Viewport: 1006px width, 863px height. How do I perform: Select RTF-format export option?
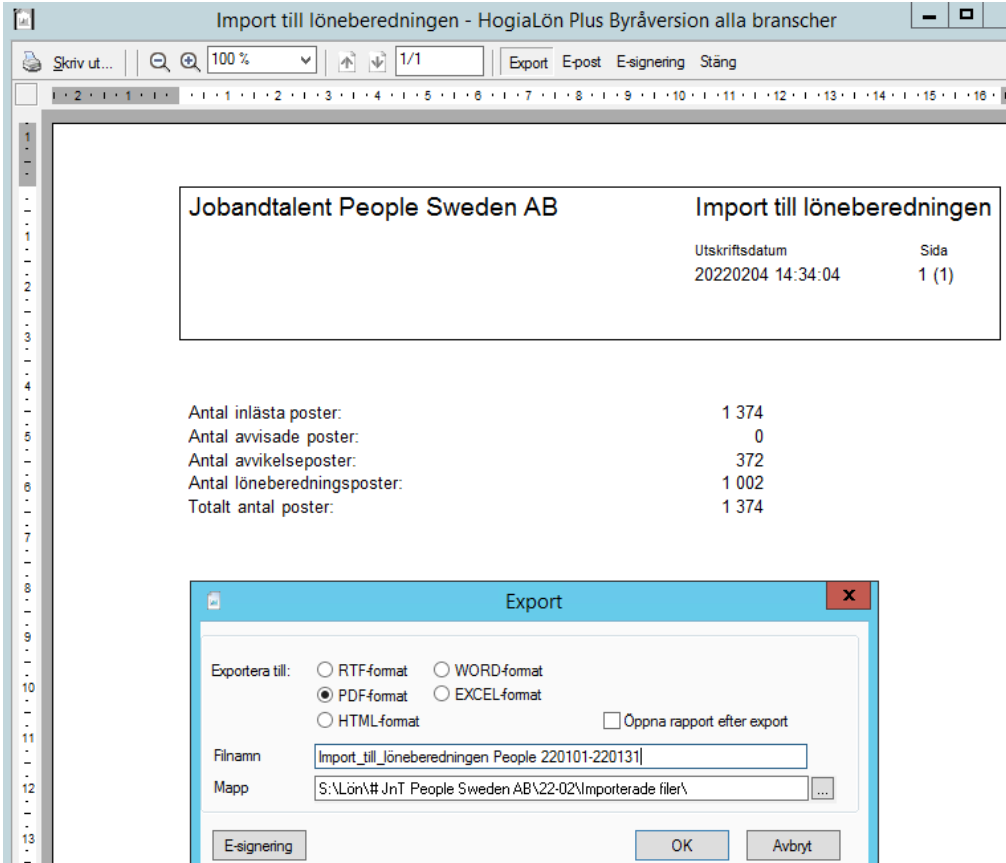point(325,671)
